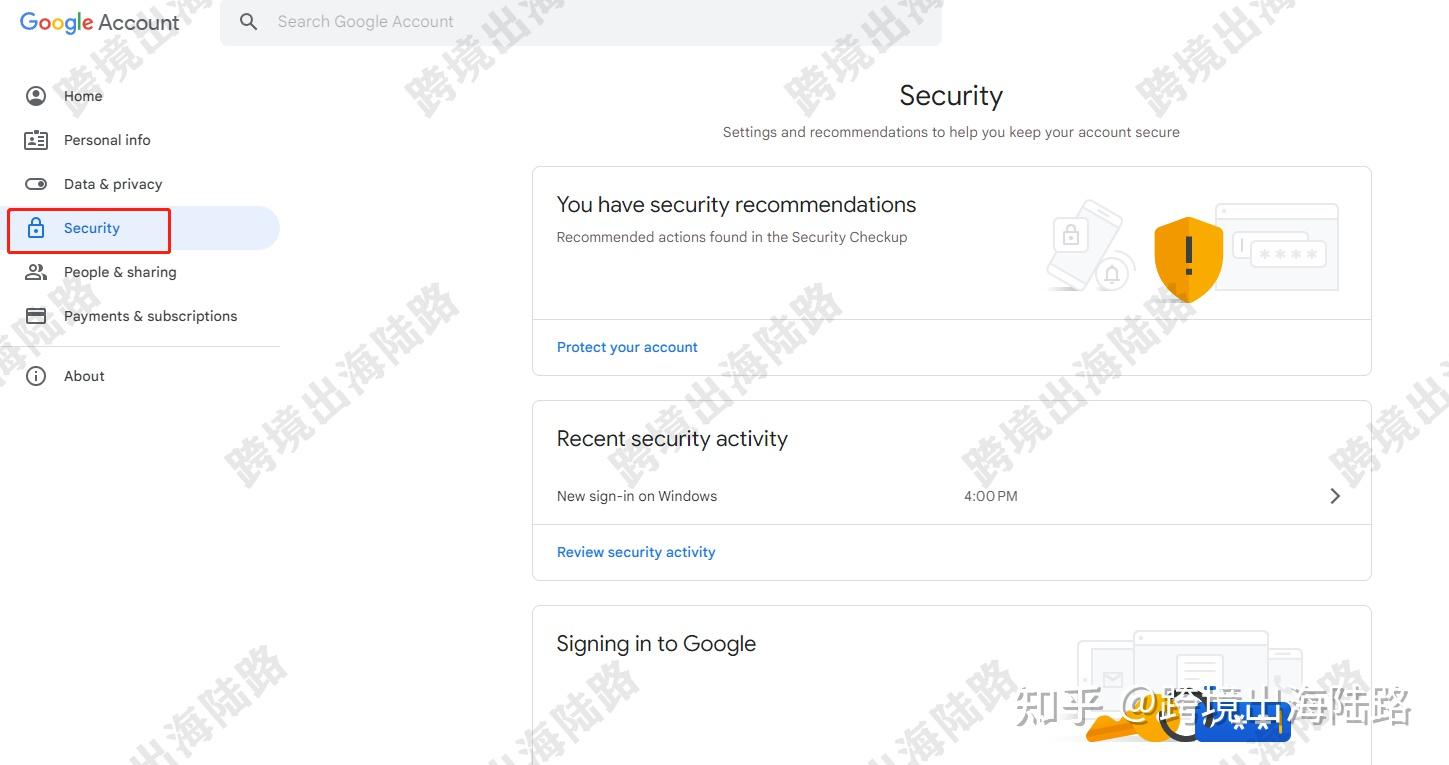The height and width of the screenshot is (765, 1449).
Task: Click the About info icon
Action: click(36, 376)
